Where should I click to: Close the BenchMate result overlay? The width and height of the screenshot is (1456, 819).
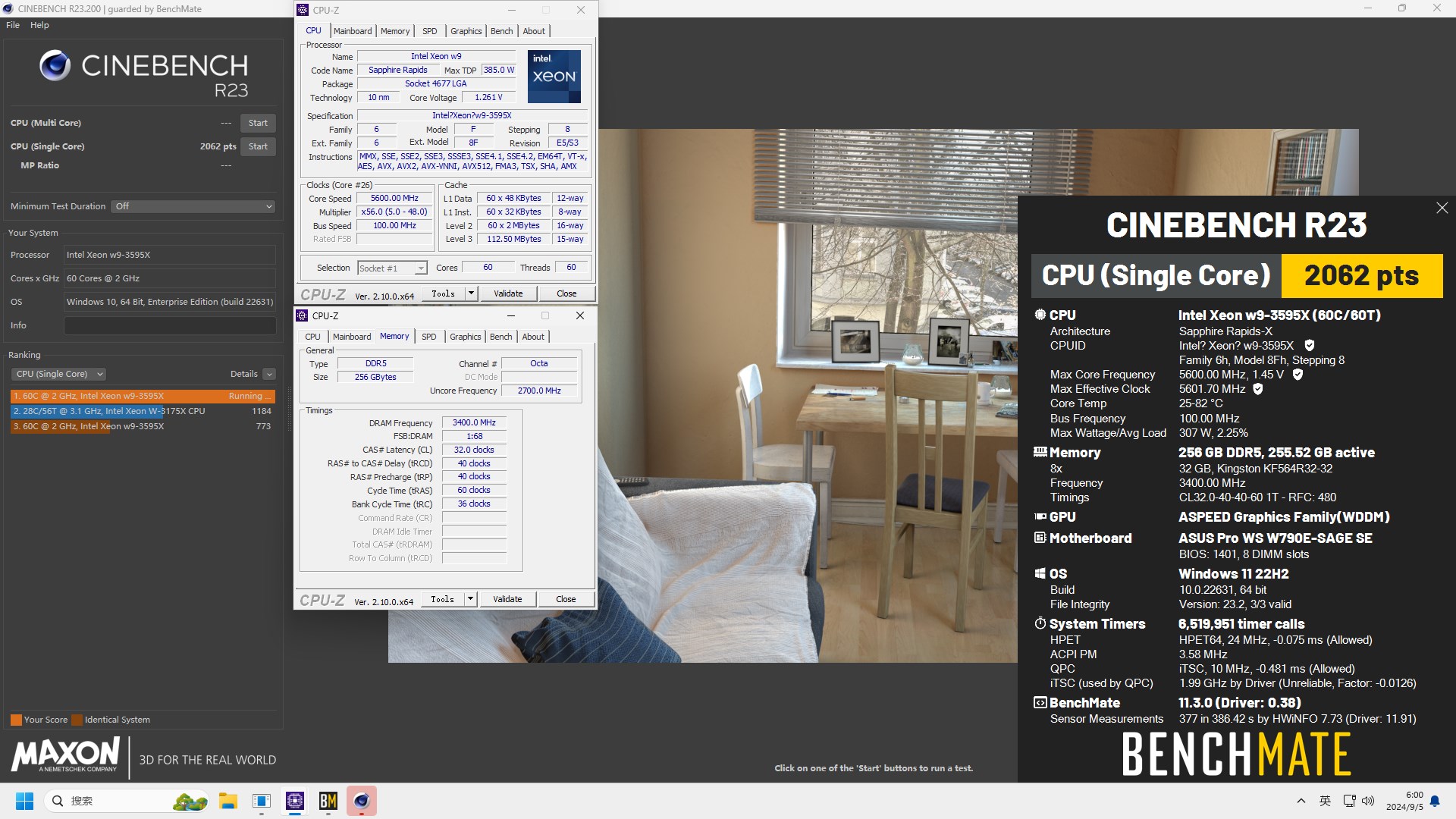(1442, 208)
